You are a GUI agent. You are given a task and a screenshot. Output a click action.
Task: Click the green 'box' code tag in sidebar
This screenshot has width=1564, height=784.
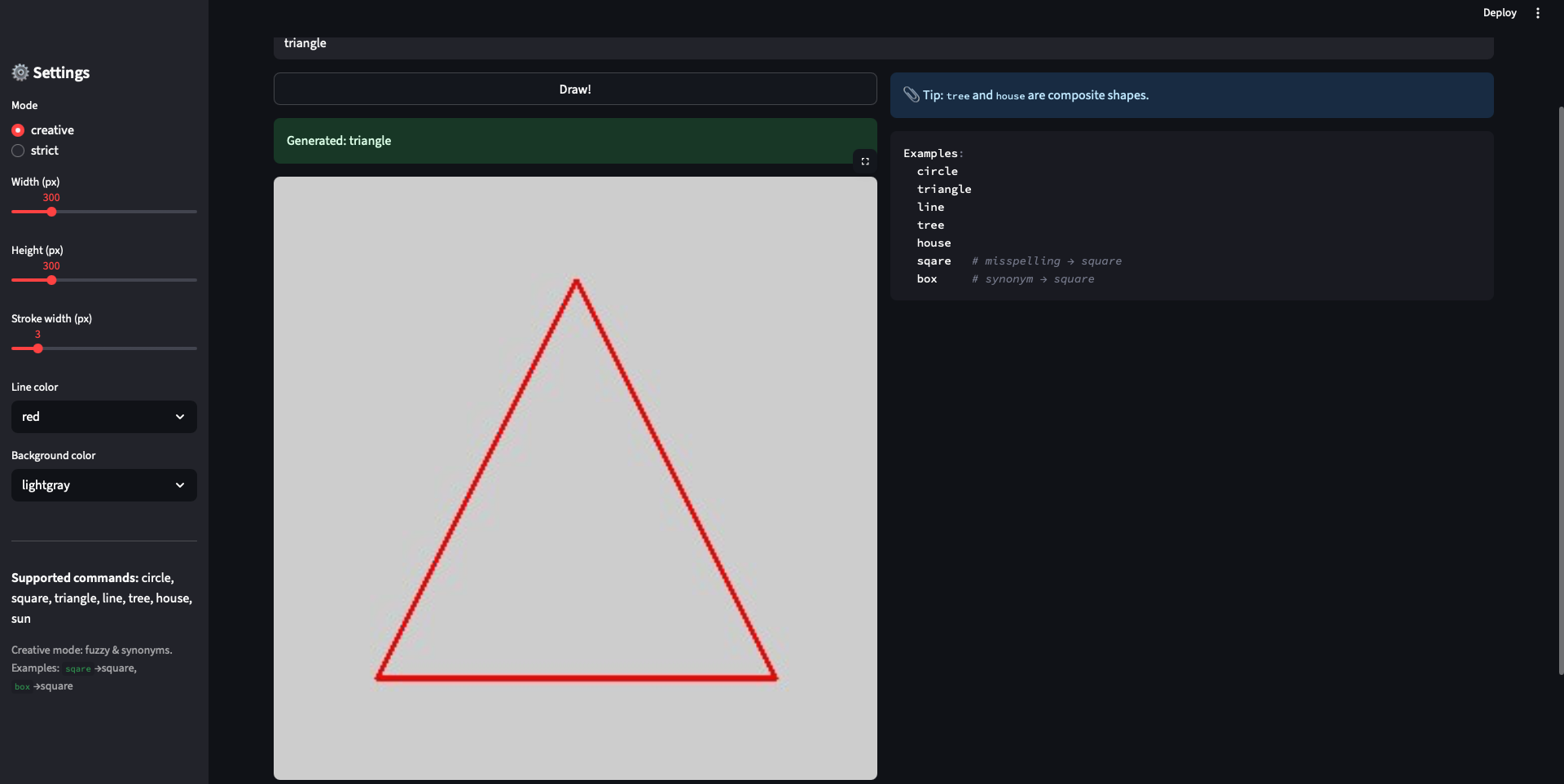tap(22, 686)
